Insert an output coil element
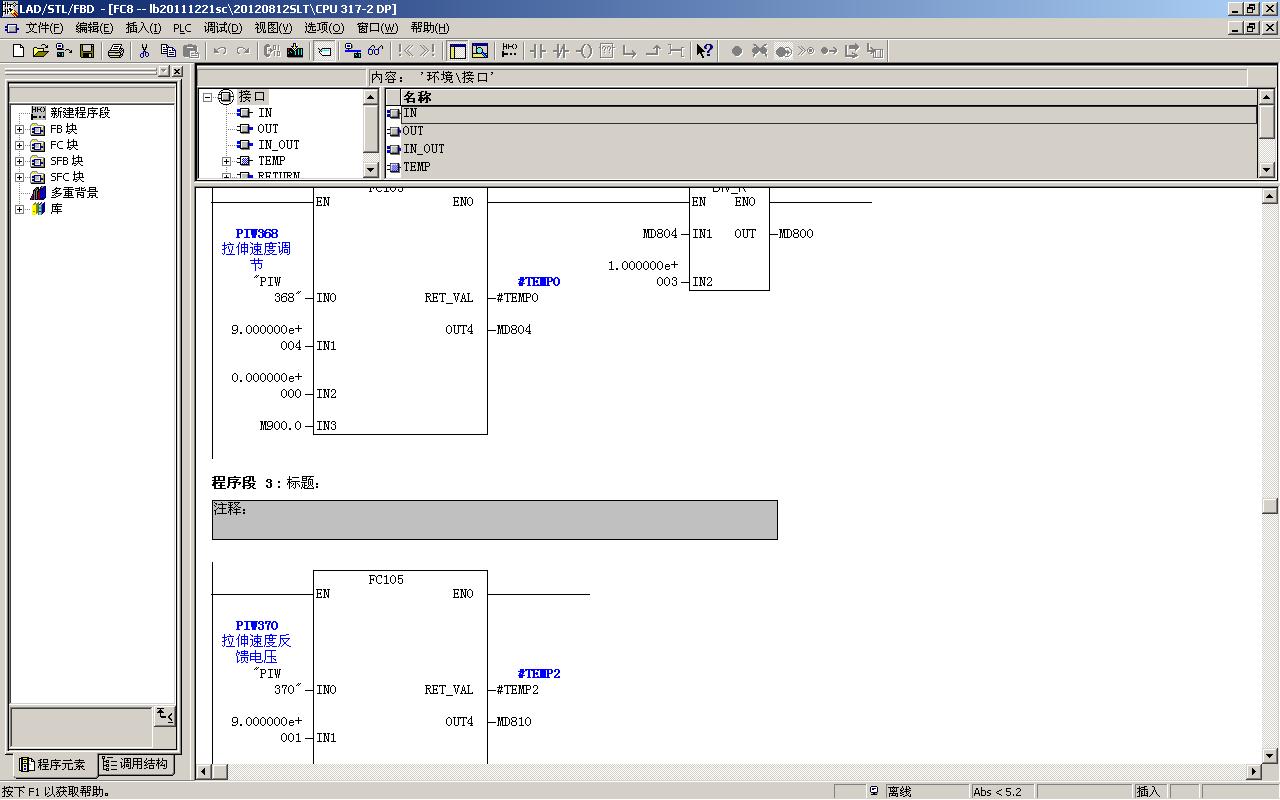 pos(584,51)
